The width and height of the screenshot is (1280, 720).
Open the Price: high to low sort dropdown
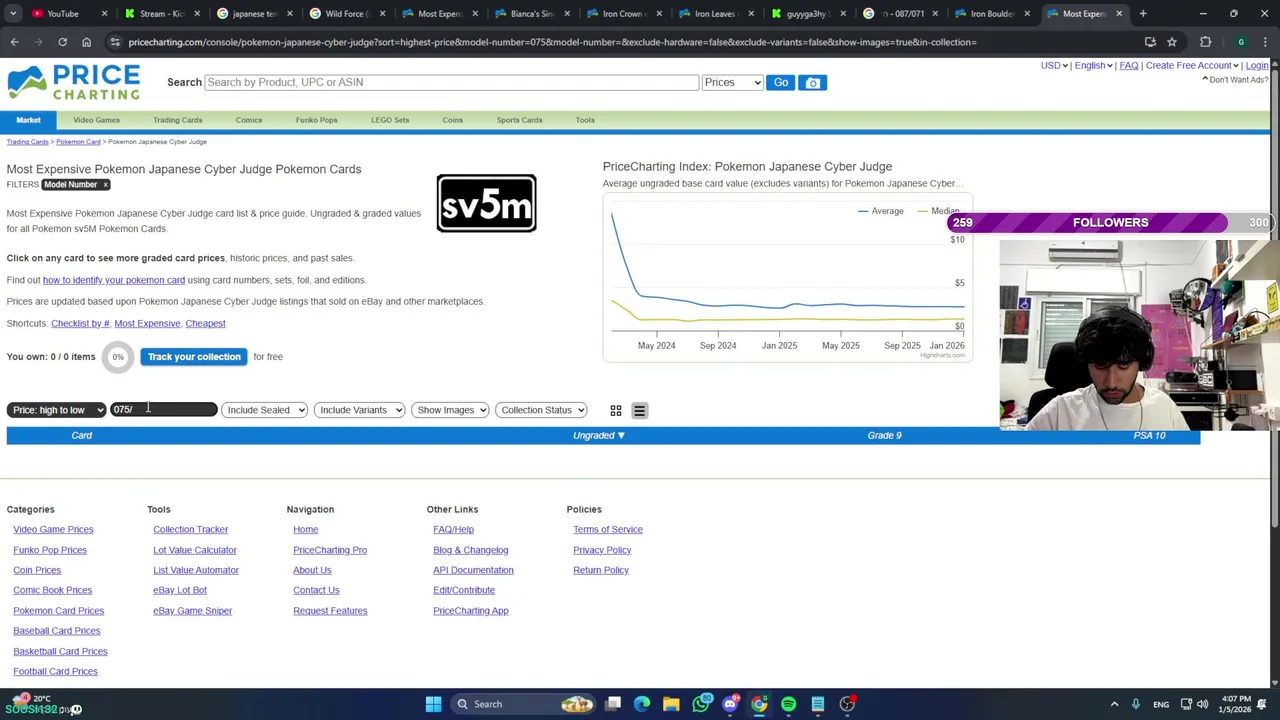(x=56, y=410)
